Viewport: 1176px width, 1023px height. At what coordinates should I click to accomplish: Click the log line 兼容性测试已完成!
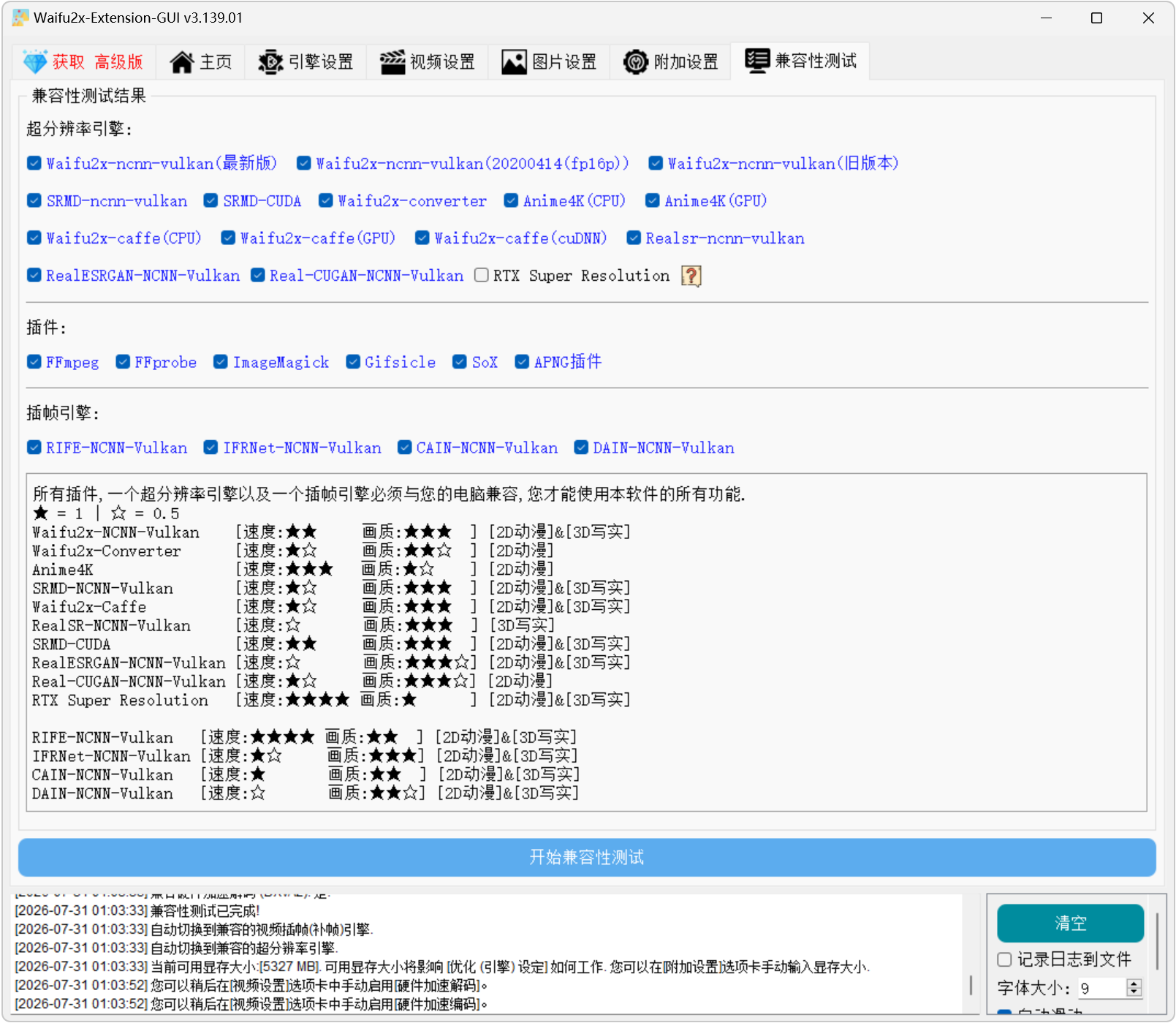pos(137,910)
